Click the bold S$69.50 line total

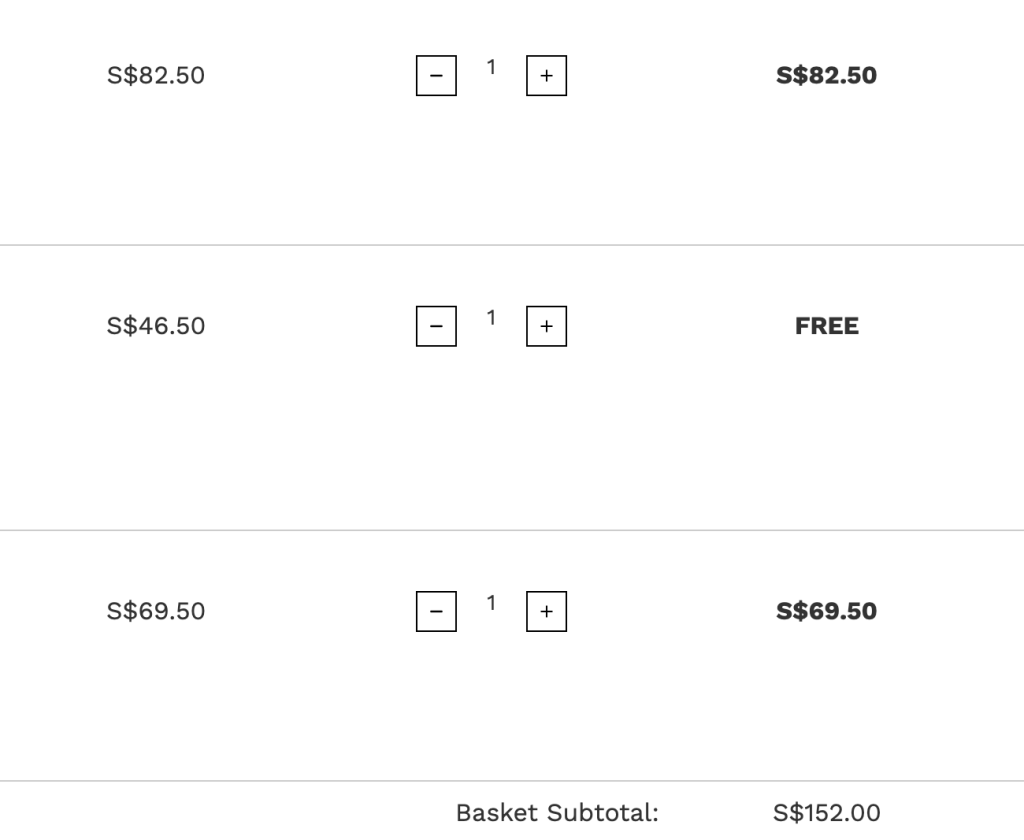(826, 611)
